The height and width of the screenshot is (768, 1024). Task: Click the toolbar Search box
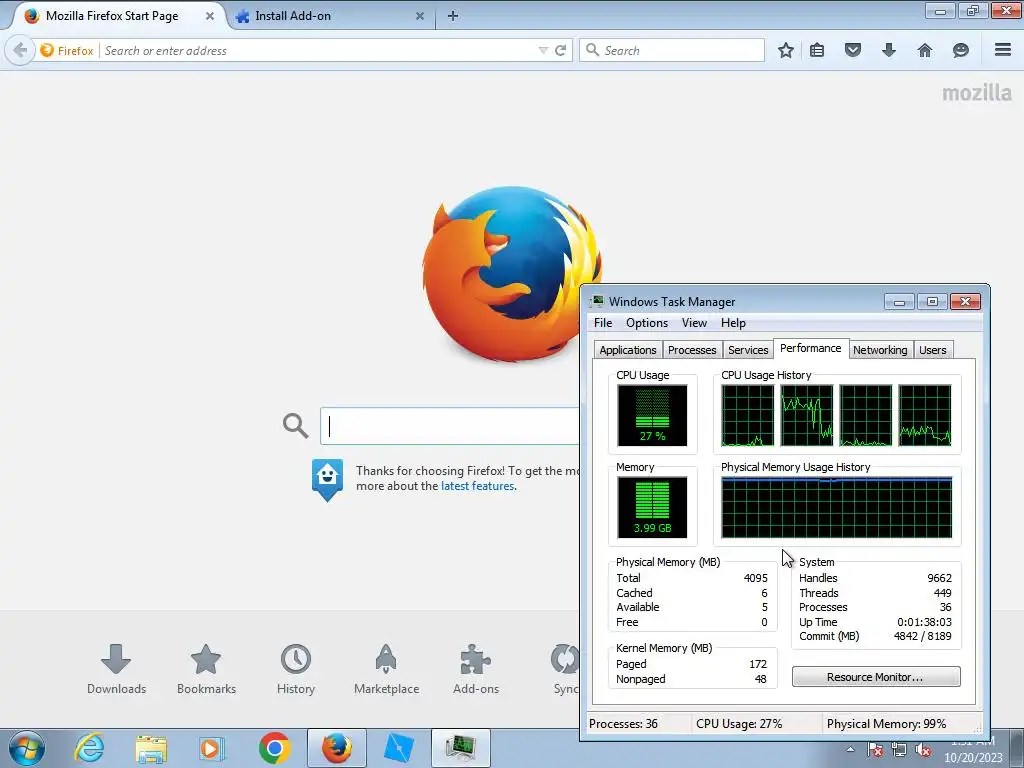click(x=672, y=50)
